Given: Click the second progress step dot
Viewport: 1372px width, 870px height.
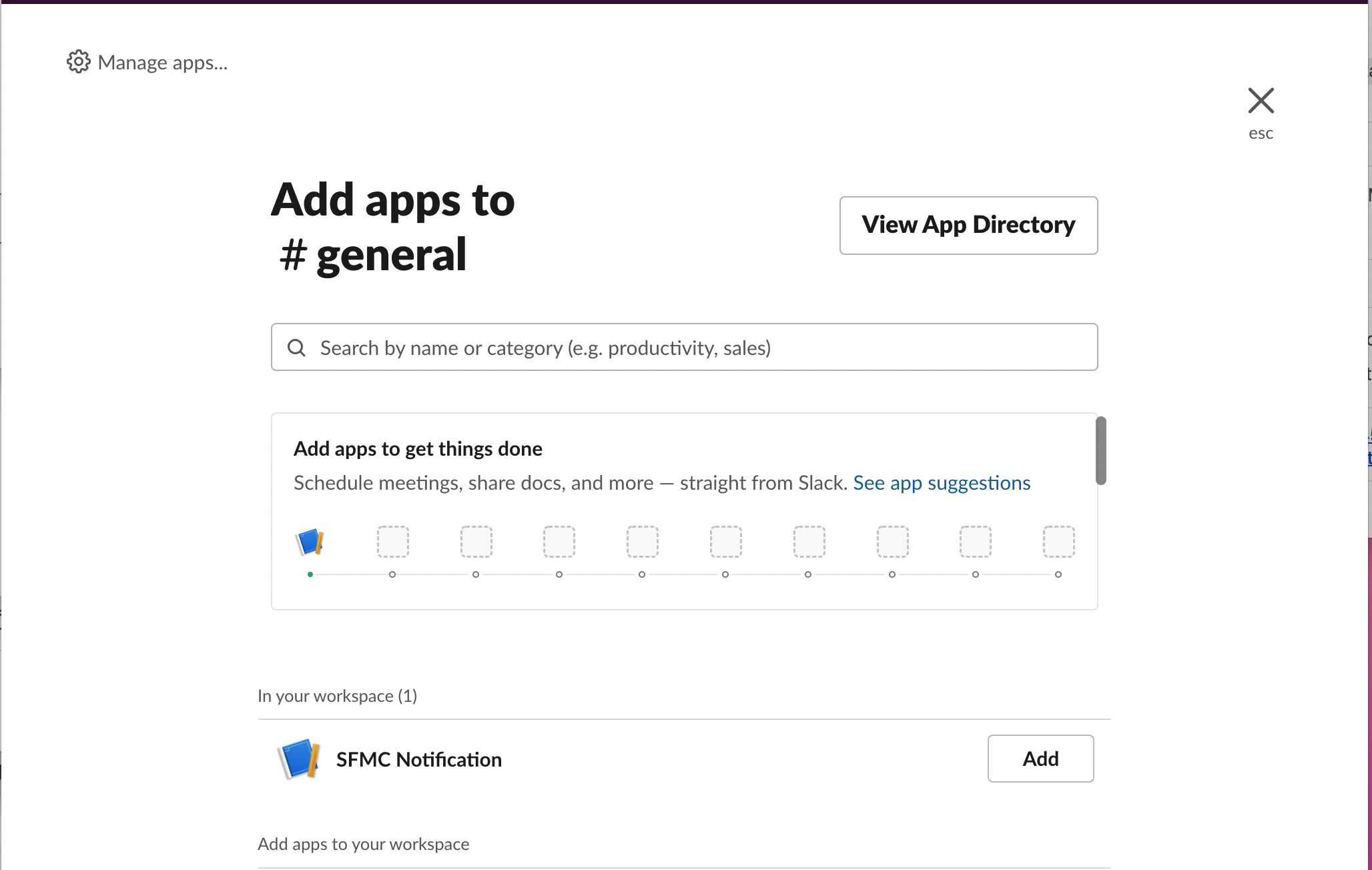Looking at the screenshot, I should tap(392, 574).
